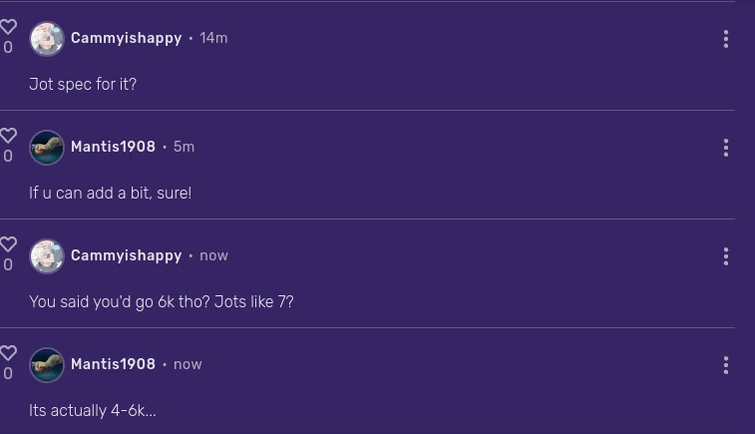Screen dimensions: 755x434
Task: Open Mantis1908's profile from the 5m comment username
Action: pyautogui.click(x=113, y=147)
